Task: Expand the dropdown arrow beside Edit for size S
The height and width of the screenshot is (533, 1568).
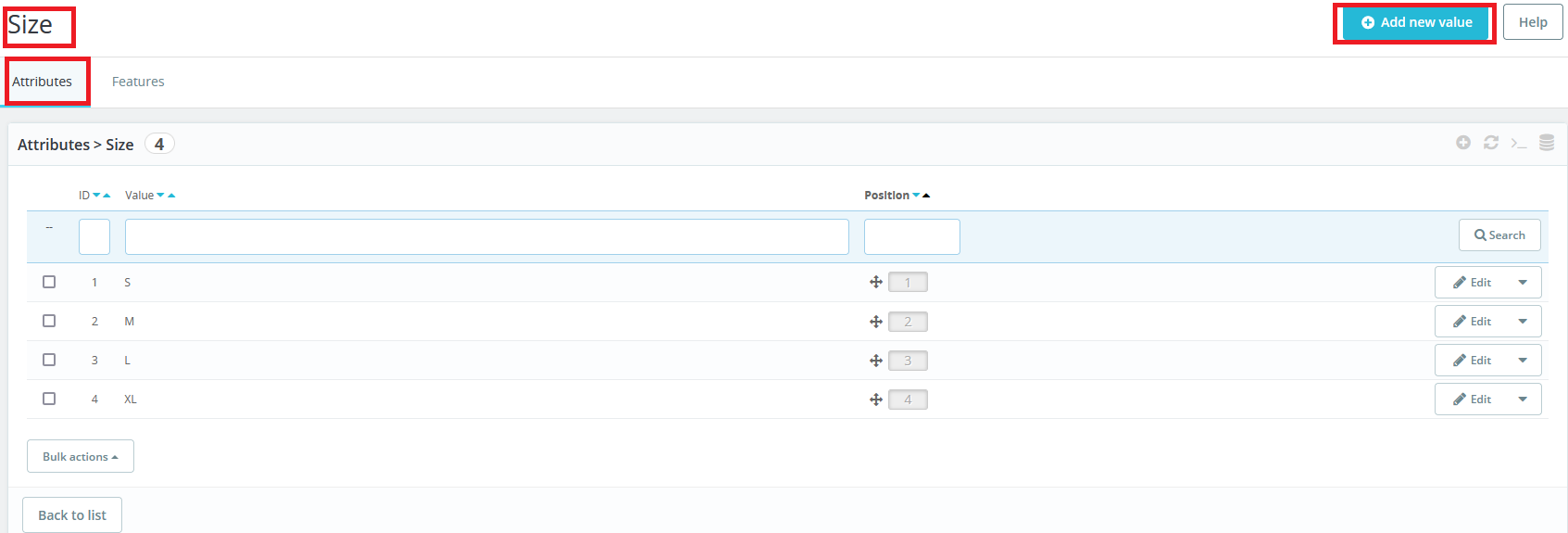Action: coord(1523,283)
